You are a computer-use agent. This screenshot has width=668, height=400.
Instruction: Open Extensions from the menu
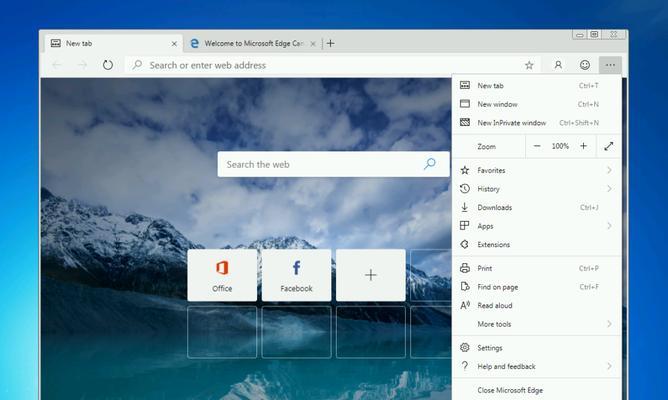(536, 245)
